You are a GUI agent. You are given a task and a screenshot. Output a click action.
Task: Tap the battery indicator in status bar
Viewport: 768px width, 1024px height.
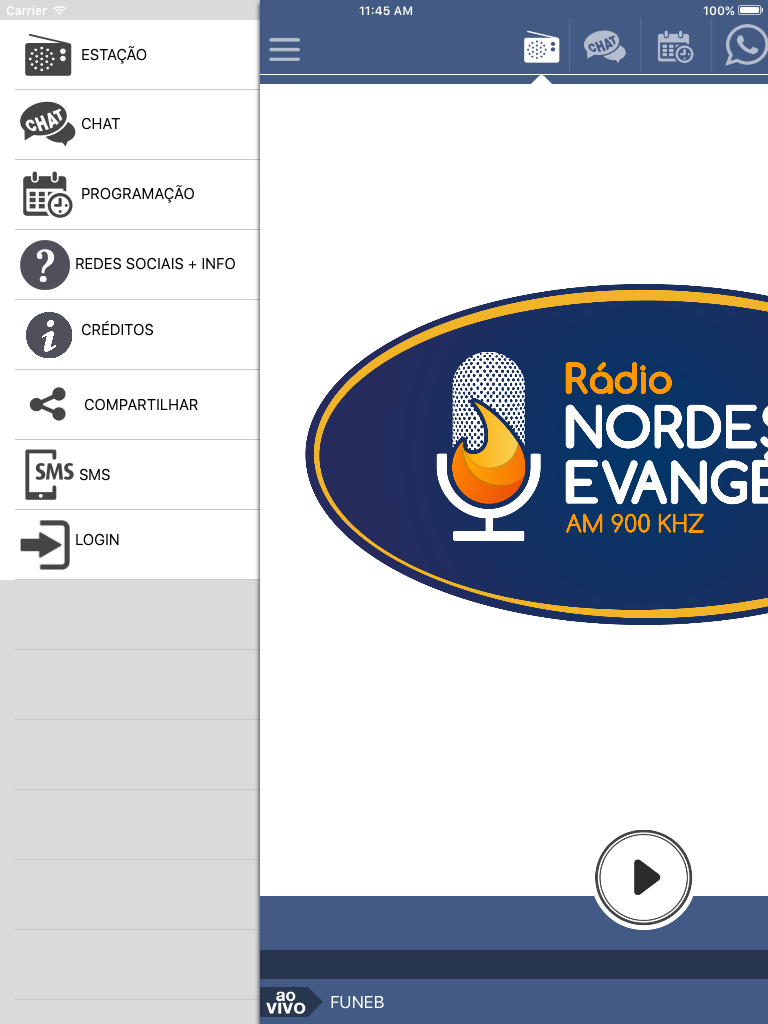(750, 10)
